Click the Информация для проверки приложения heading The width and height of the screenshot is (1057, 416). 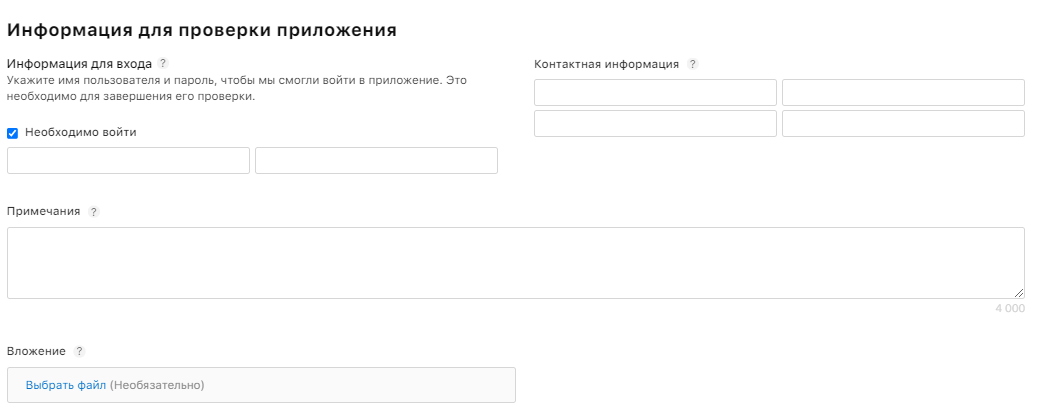pyautogui.click(x=202, y=30)
